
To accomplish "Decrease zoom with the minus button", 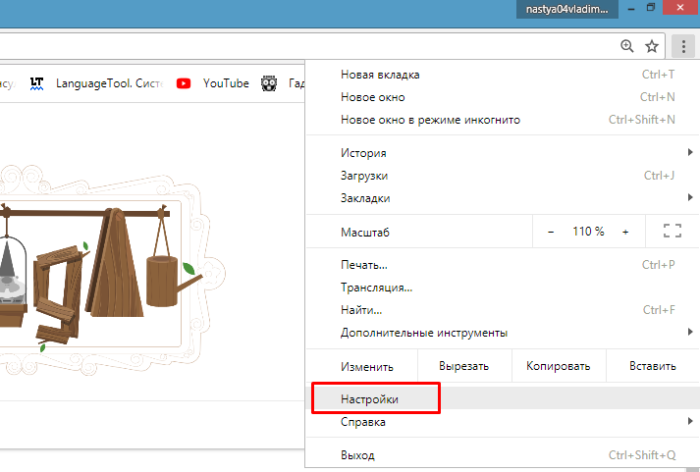I will (550, 231).
